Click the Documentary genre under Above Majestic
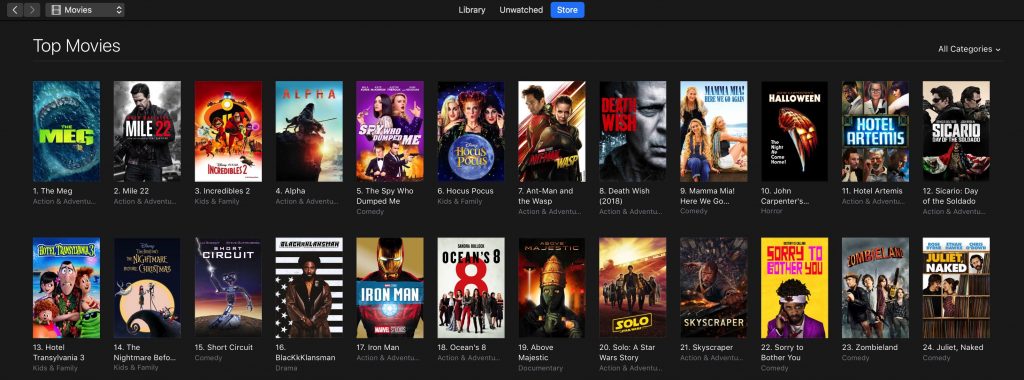This screenshot has height=380, width=1024. 540,368
